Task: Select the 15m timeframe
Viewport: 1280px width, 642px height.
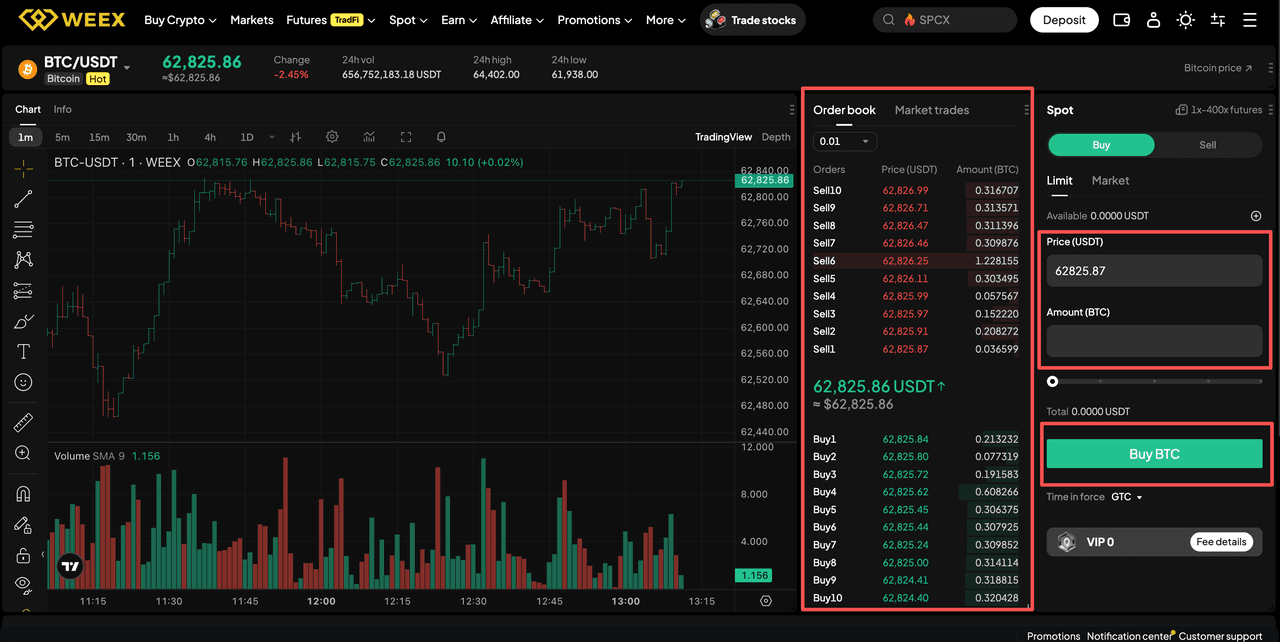Action: point(99,137)
